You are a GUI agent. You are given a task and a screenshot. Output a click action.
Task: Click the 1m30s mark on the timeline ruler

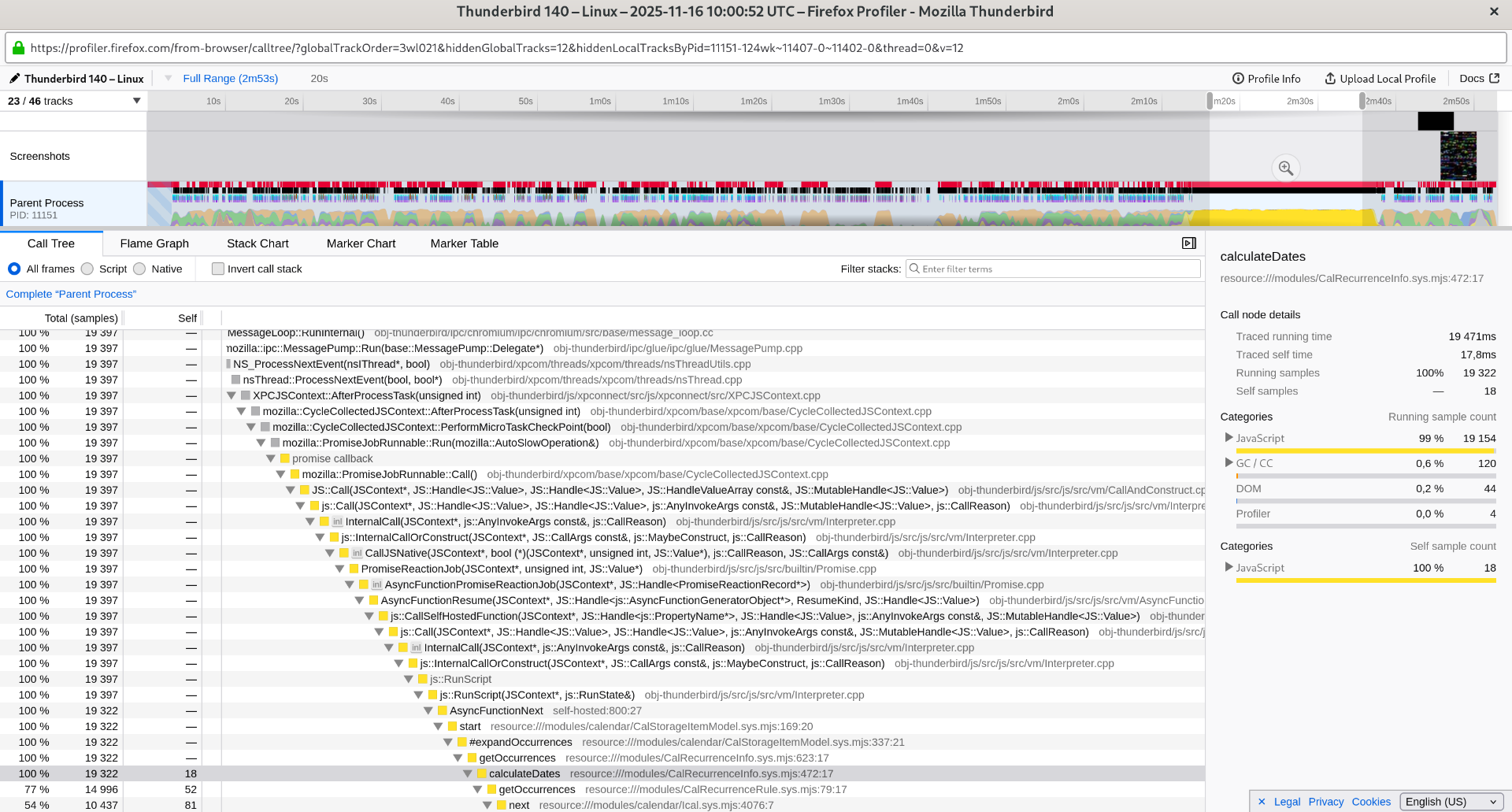832,101
